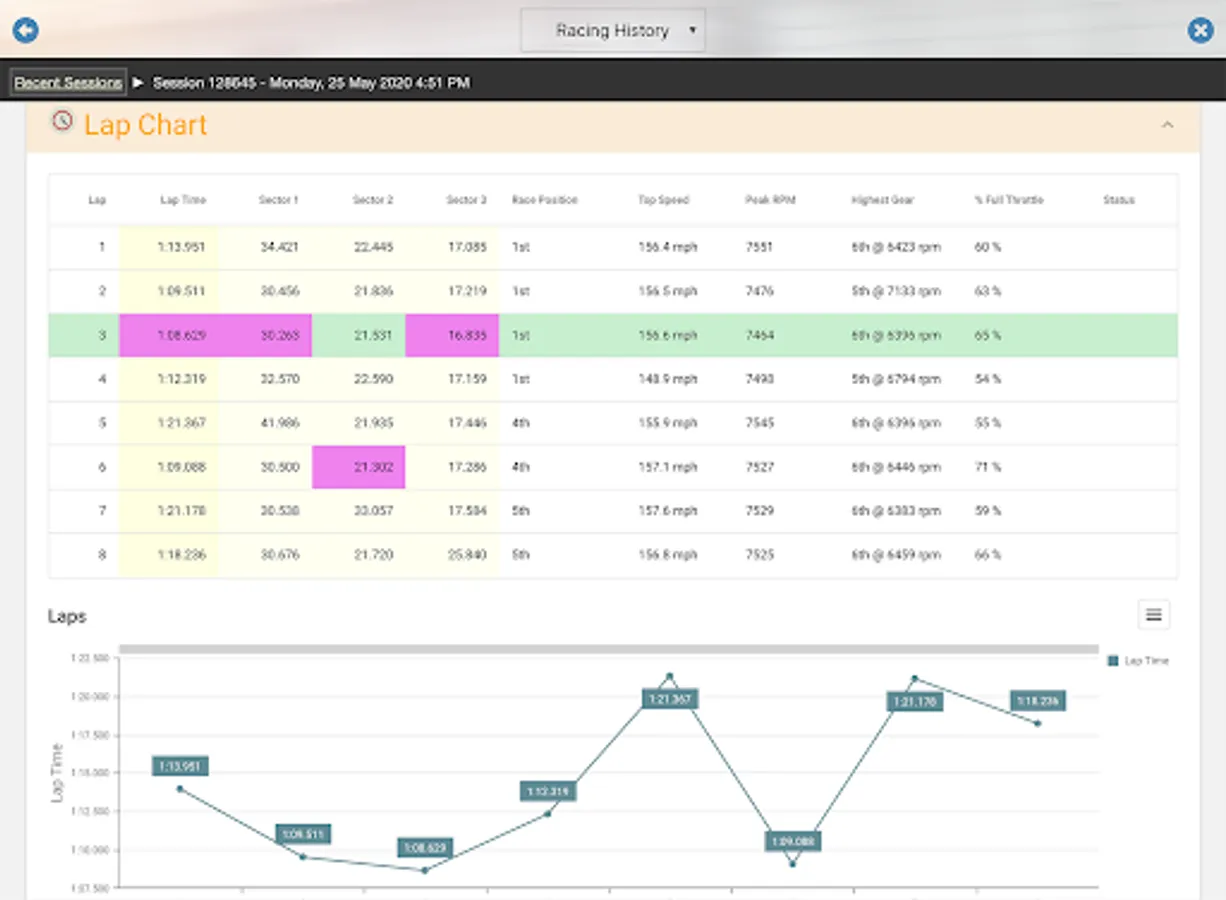Sort by the Lap Time column header
The height and width of the screenshot is (900, 1226).
point(183,200)
